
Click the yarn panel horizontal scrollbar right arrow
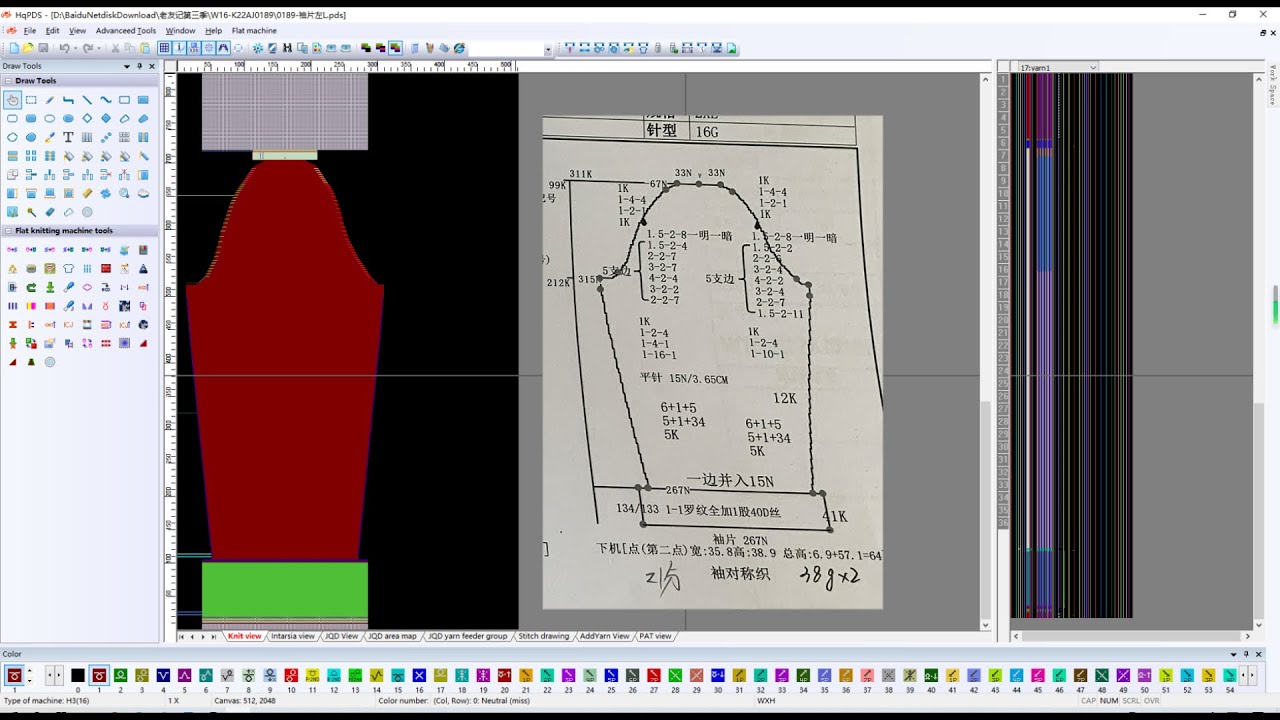(x=1247, y=636)
